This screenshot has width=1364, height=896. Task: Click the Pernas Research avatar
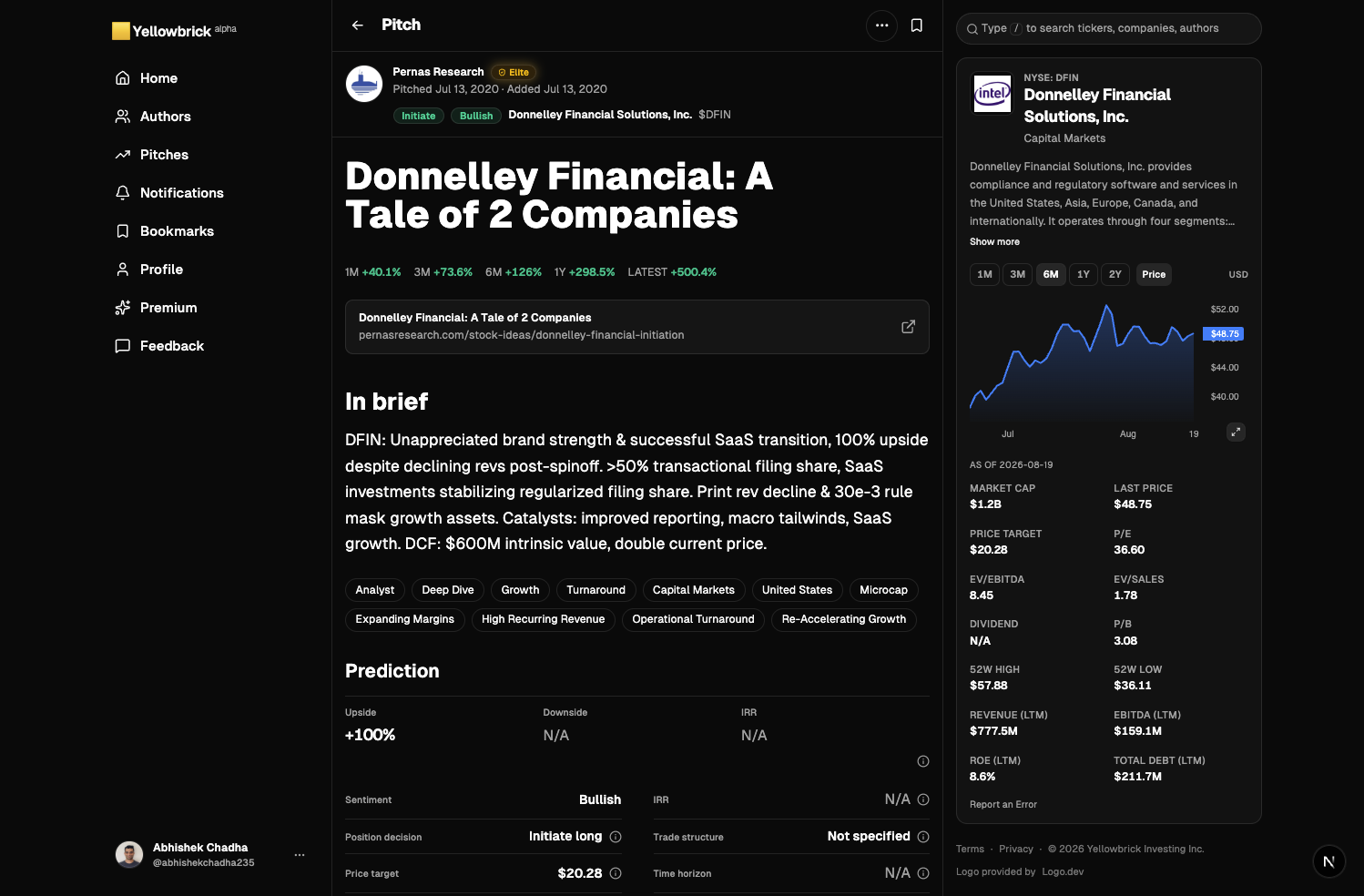point(364,84)
